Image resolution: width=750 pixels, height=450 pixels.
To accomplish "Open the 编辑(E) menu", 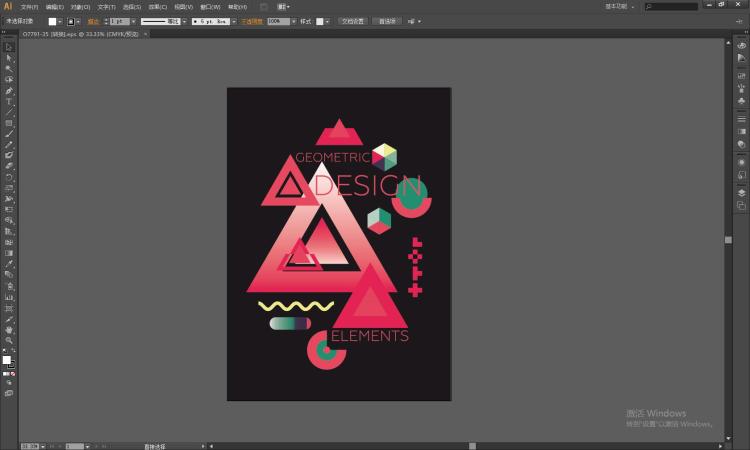I will (55, 7).
